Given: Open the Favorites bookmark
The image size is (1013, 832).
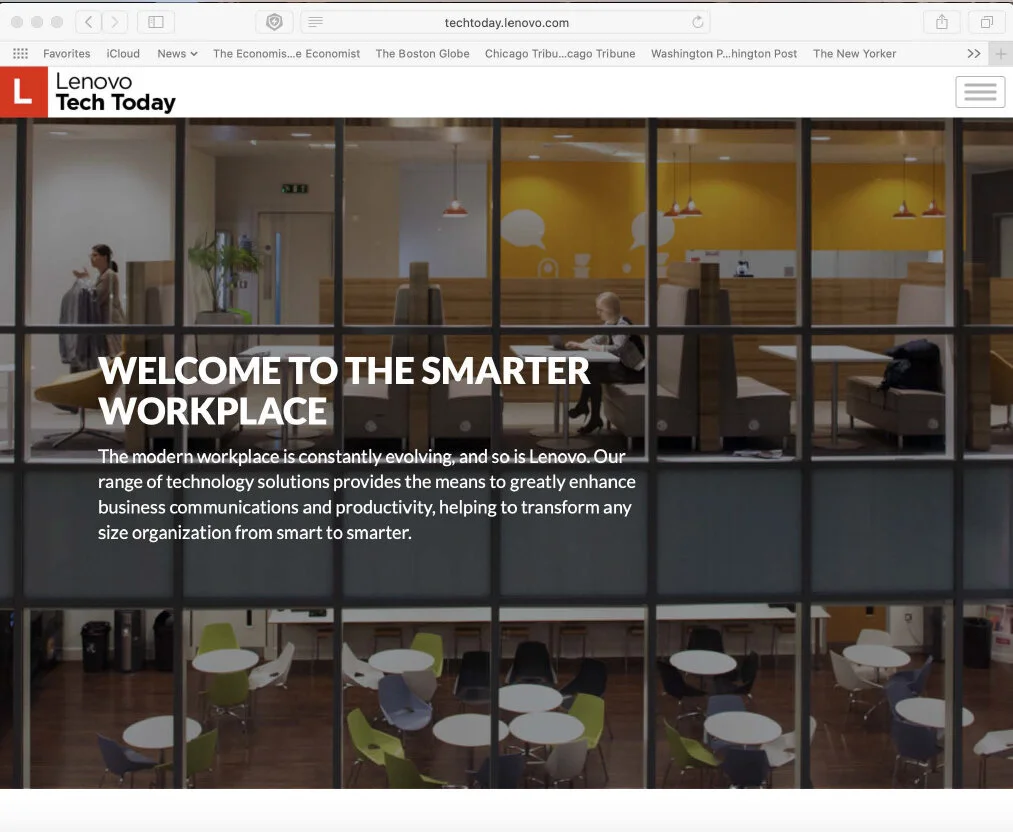Looking at the screenshot, I should coord(67,54).
